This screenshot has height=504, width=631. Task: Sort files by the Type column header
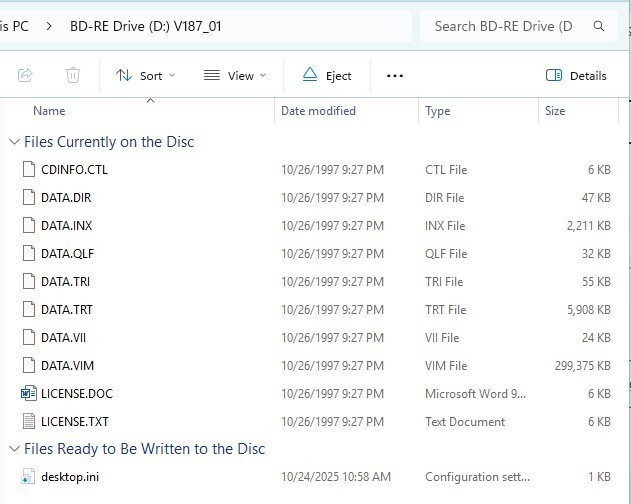[x=437, y=111]
